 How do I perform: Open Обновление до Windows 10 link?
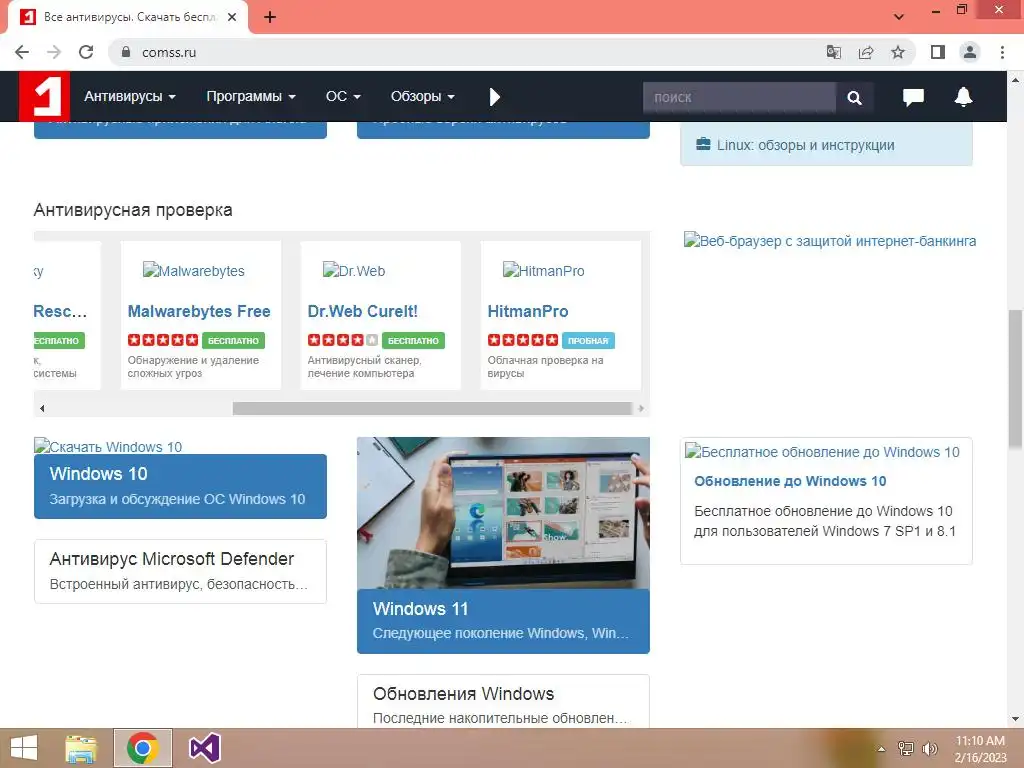coord(790,481)
